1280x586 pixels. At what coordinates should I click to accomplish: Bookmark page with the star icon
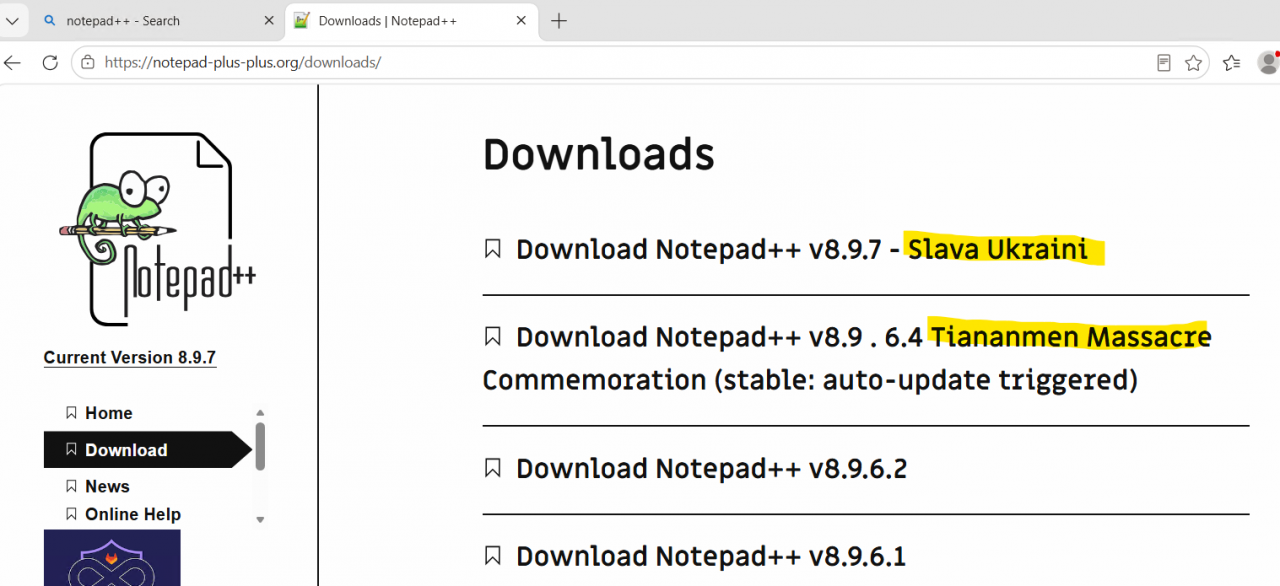[x=1193, y=63]
